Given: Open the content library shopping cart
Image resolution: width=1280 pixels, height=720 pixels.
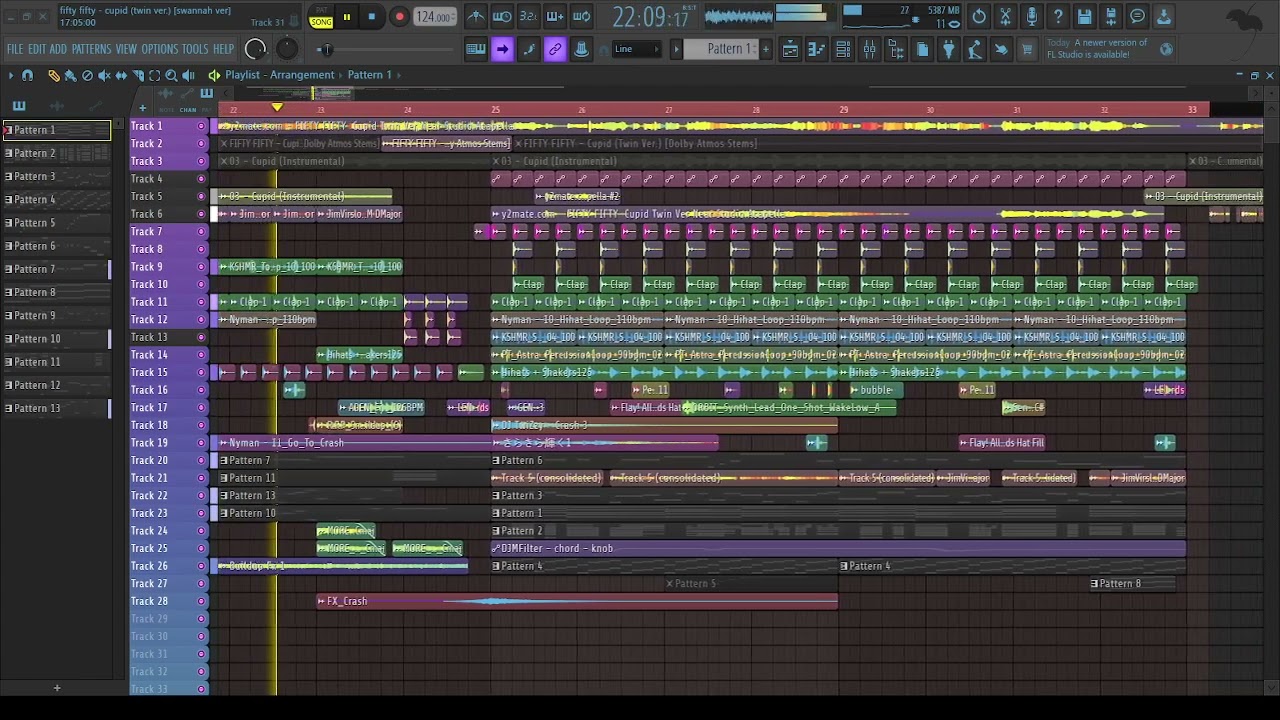Looking at the screenshot, I should tap(1027, 49).
